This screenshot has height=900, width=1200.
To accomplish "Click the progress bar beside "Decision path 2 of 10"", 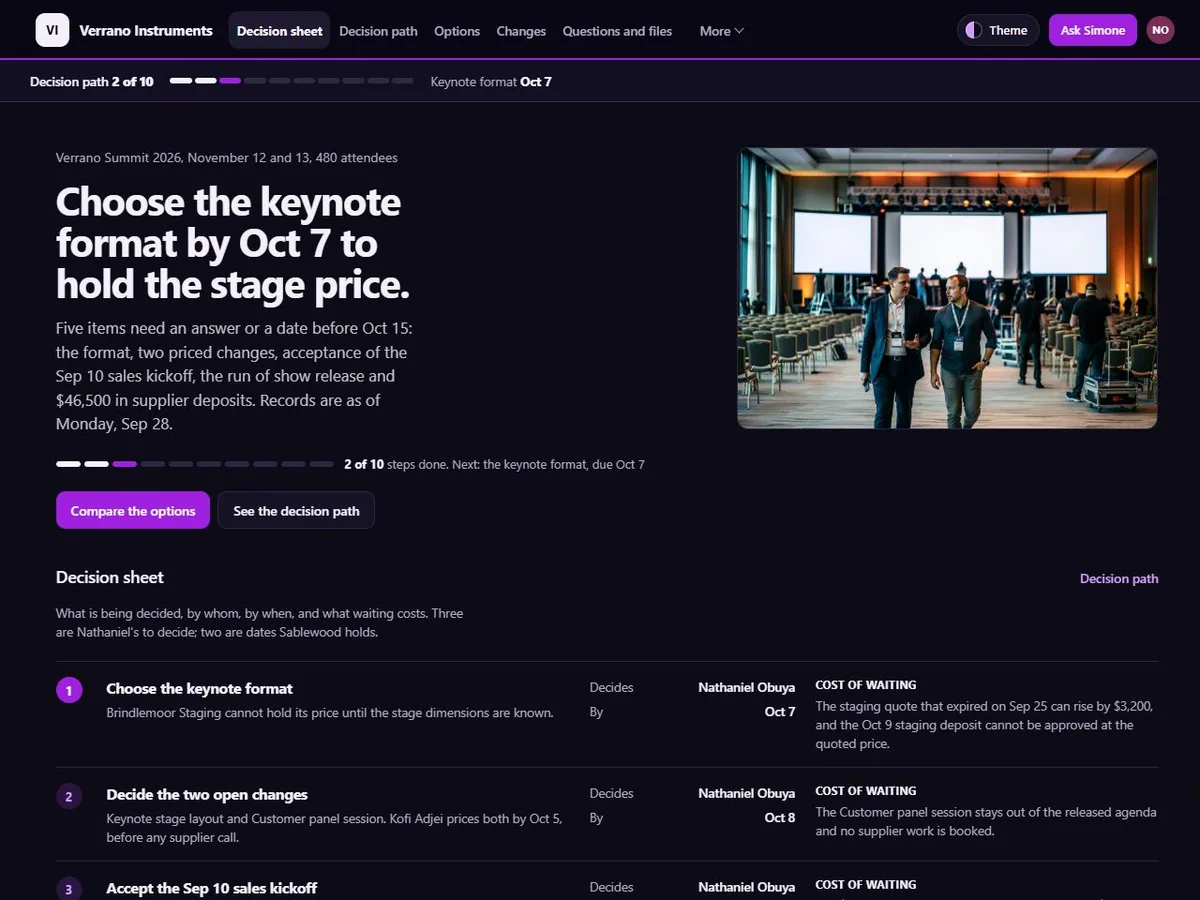I will (291, 81).
